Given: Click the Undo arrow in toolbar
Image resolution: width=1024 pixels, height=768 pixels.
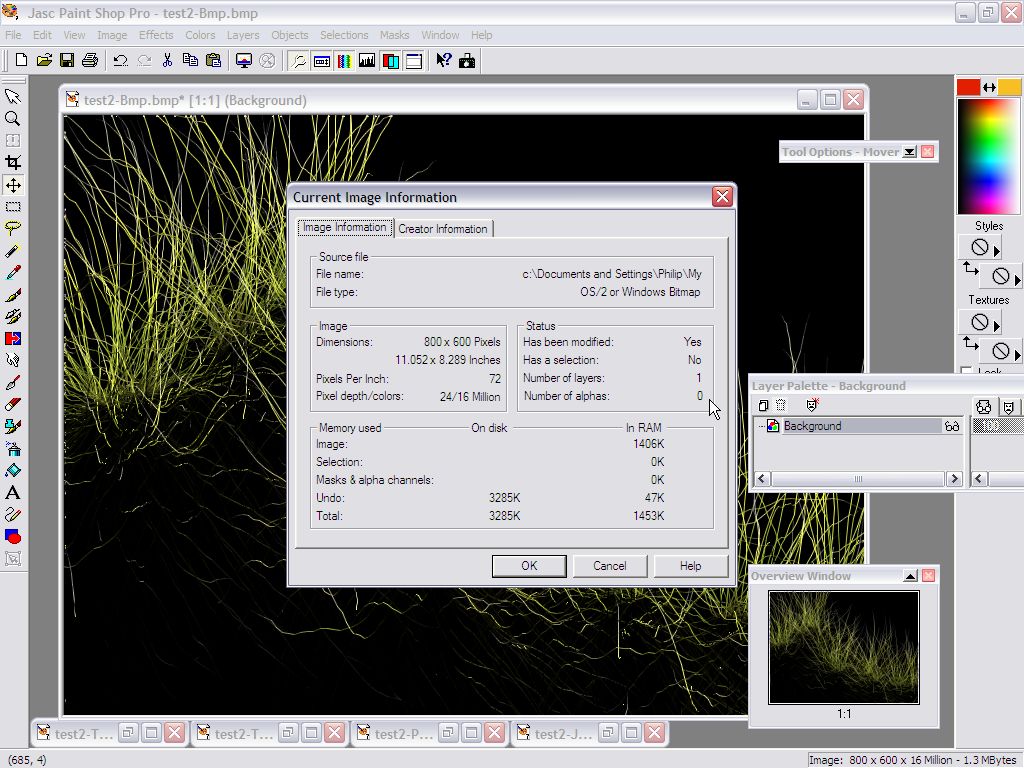Looking at the screenshot, I should click(x=120, y=61).
